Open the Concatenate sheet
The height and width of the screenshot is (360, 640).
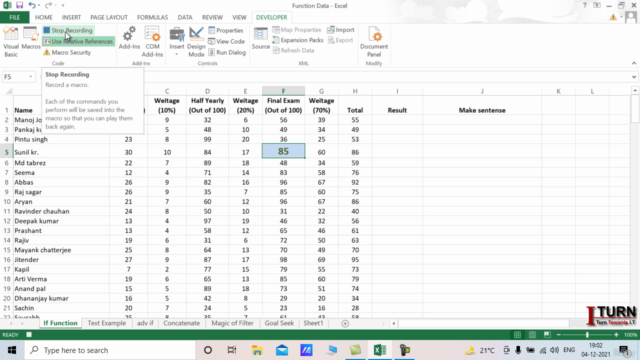pyautogui.click(x=182, y=323)
